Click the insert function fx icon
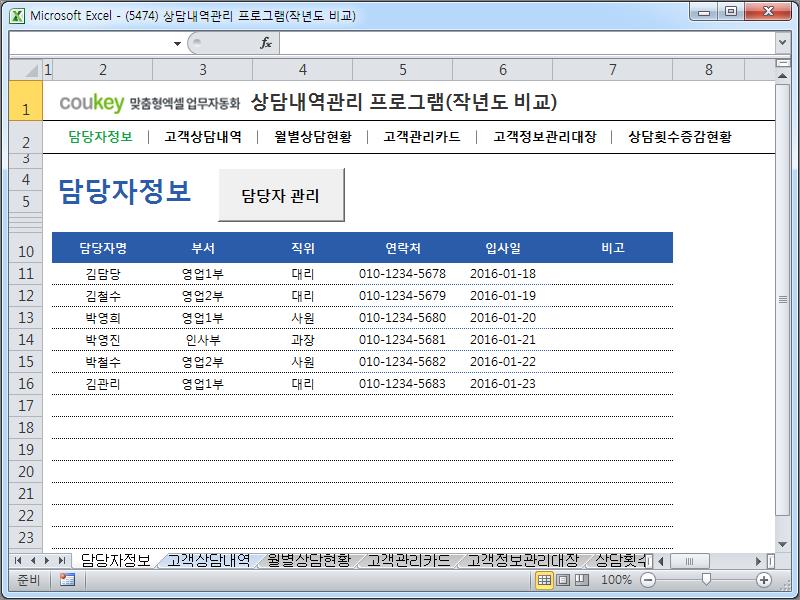 click(x=266, y=43)
